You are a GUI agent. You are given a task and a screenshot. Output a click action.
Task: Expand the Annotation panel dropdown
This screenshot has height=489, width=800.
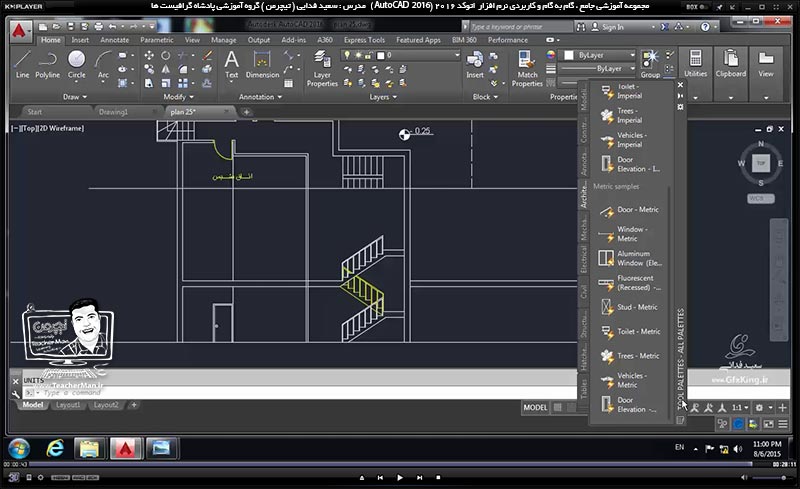pyautogui.click(x=260, y=97)
